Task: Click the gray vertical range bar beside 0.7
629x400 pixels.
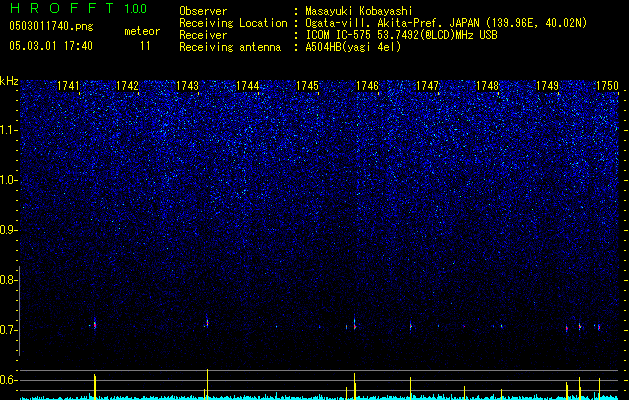Action: (19, 311)
